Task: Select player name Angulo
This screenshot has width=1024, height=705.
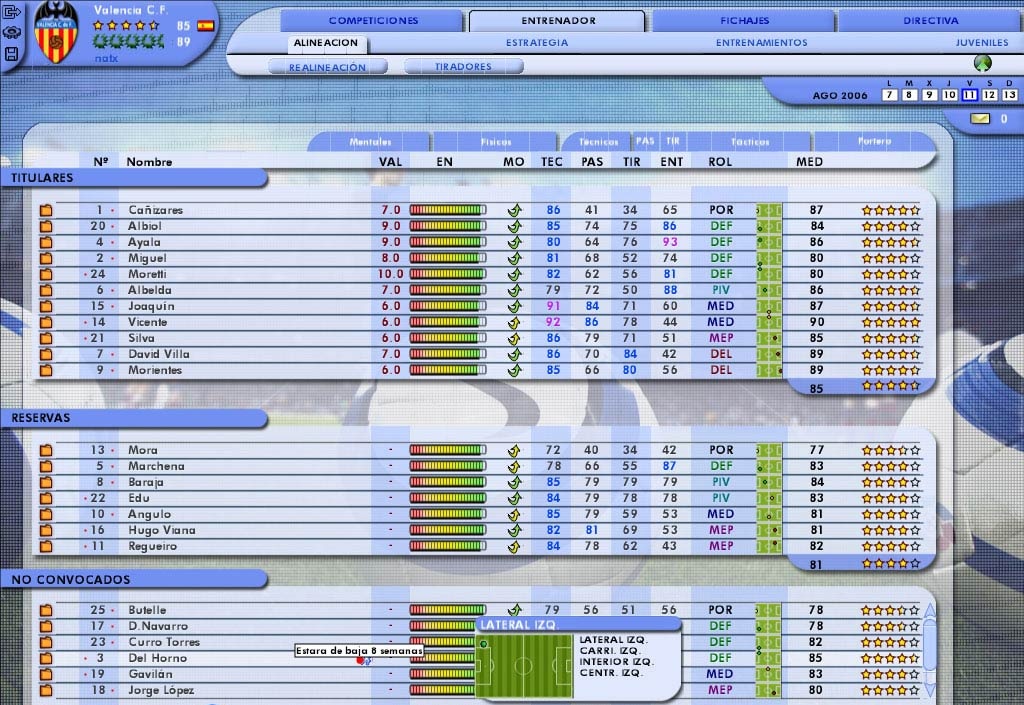Action: [x=149, y=514]
